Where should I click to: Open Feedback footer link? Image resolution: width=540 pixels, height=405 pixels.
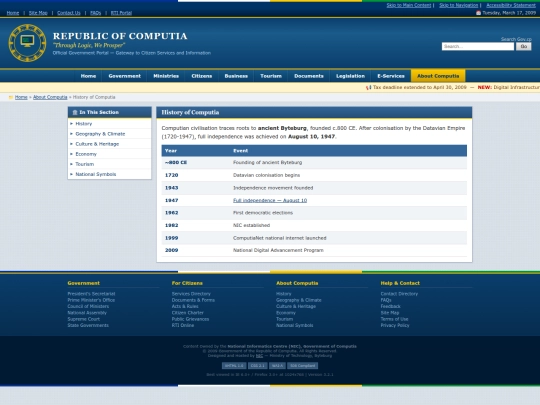[x=391, y=306]
